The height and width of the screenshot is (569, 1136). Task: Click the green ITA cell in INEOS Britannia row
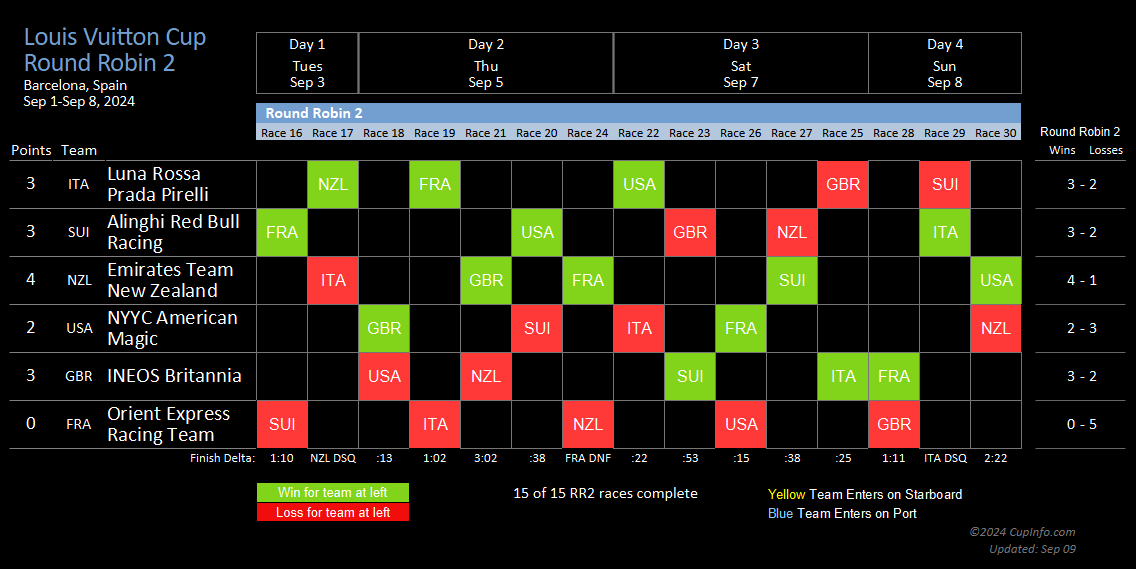point(843,376)
